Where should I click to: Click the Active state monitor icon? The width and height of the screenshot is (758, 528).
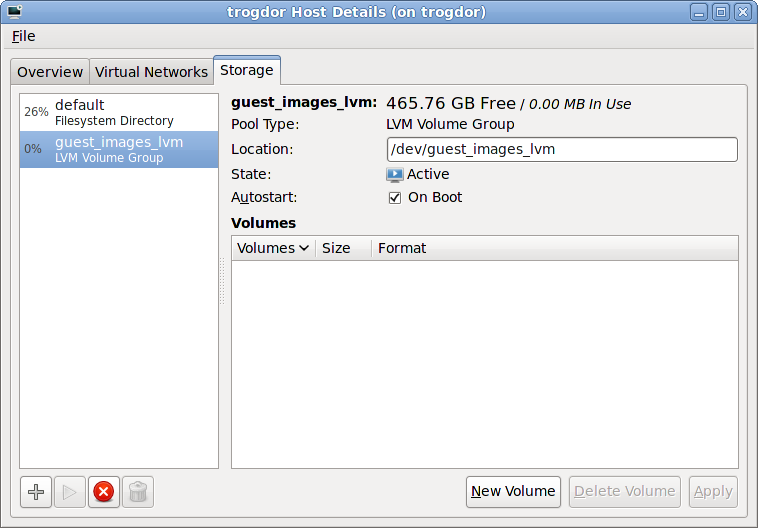[x=395, y=174]
